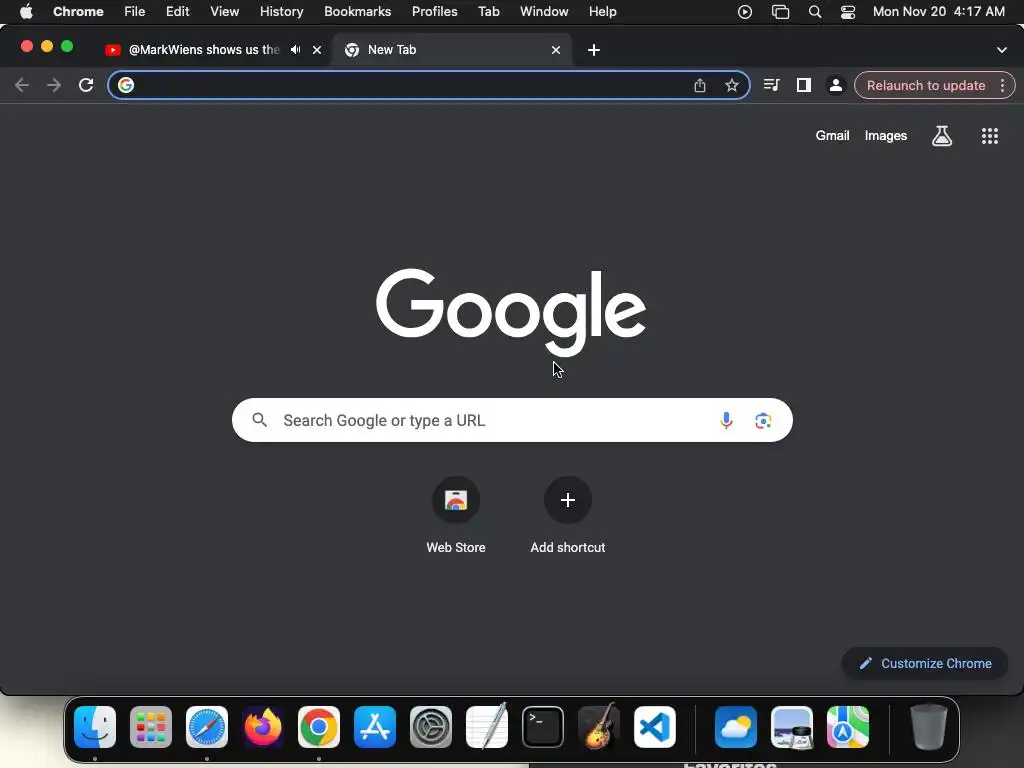The width and height of the screenshot is (1024, 768).
Task: Open Preview app from the dock
Action: pyautogui.click(x=792, y=727)
